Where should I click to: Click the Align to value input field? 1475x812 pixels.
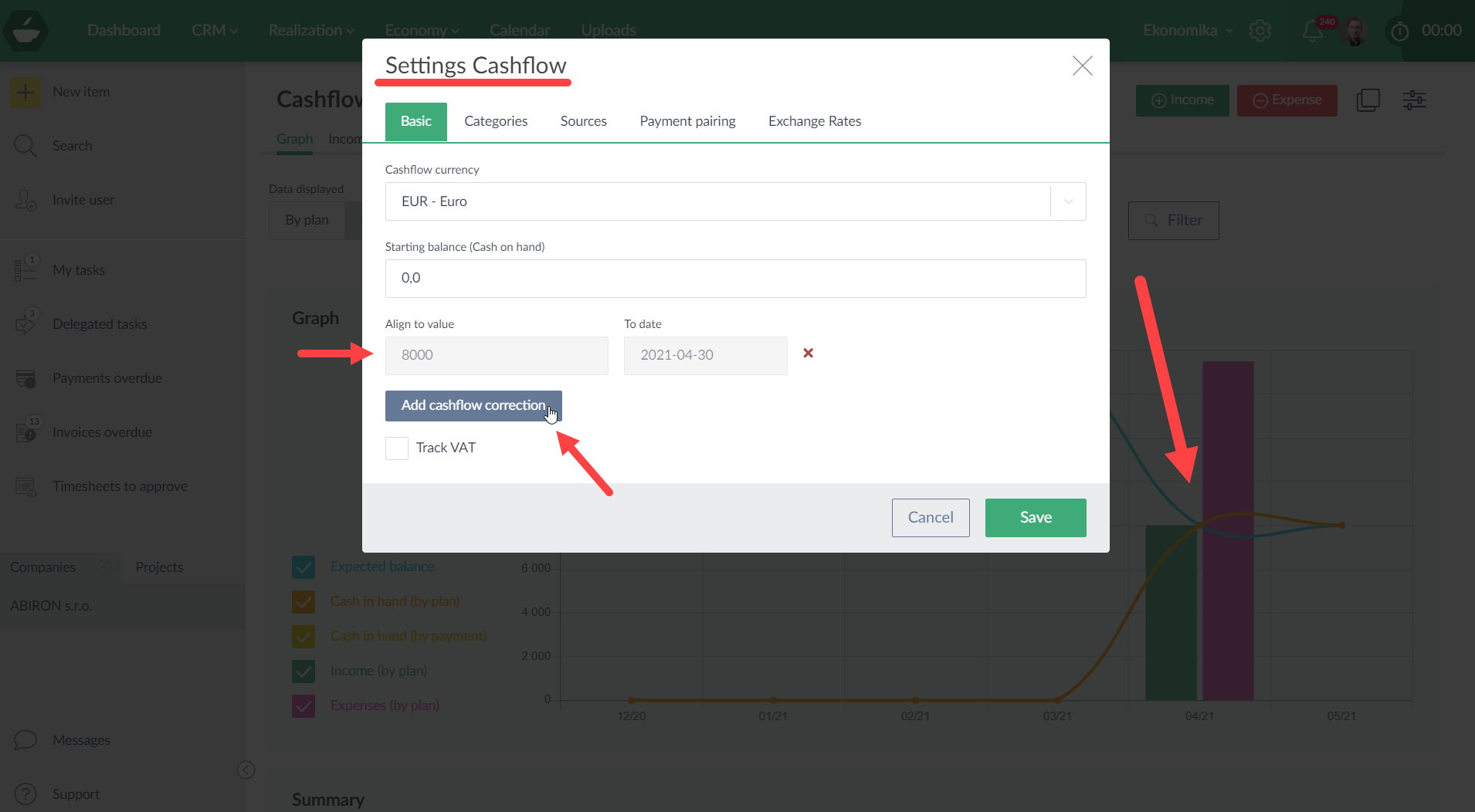click(x=496, y=355)
